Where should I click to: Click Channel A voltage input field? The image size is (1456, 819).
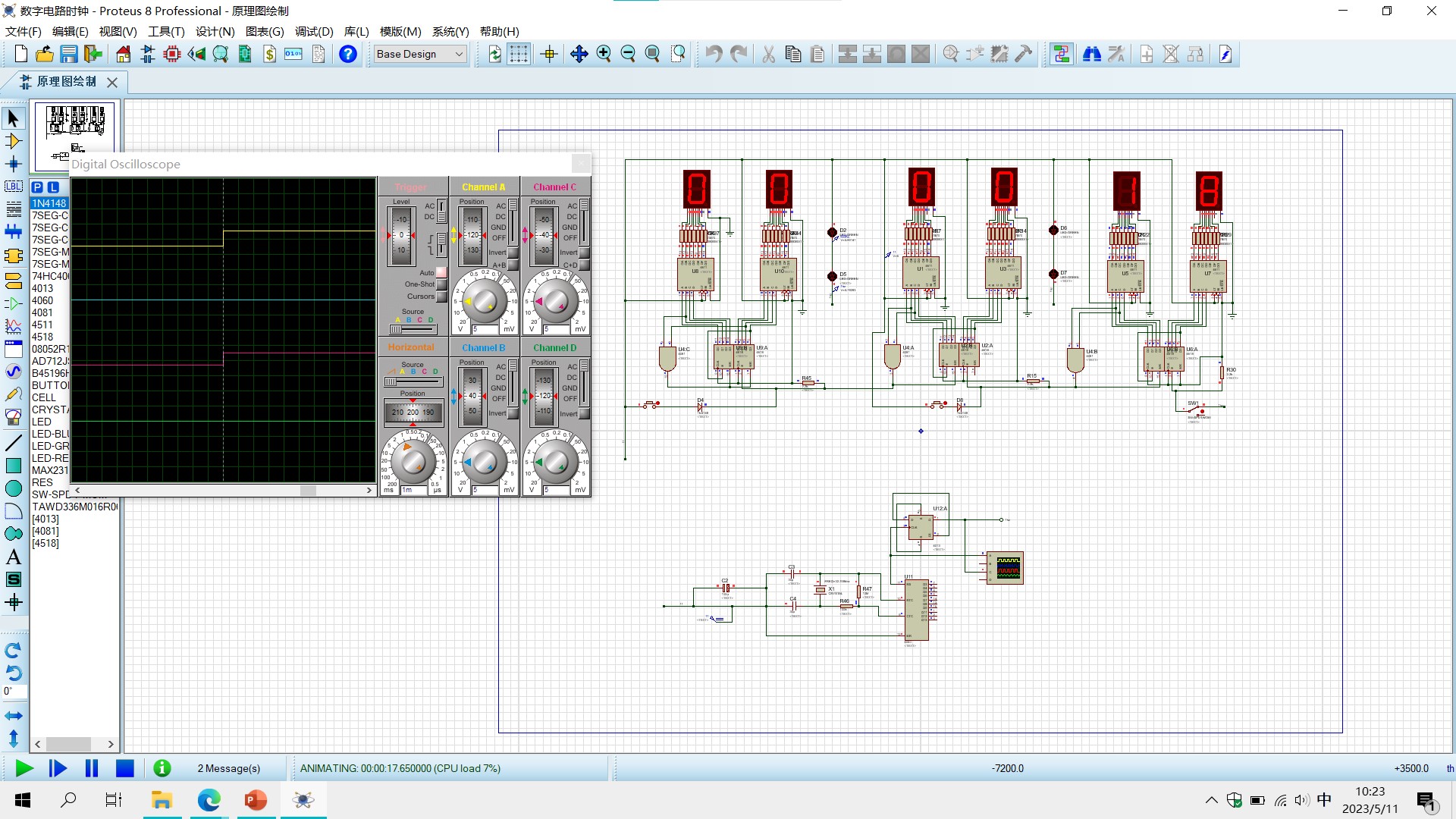[x=486, y=329]
